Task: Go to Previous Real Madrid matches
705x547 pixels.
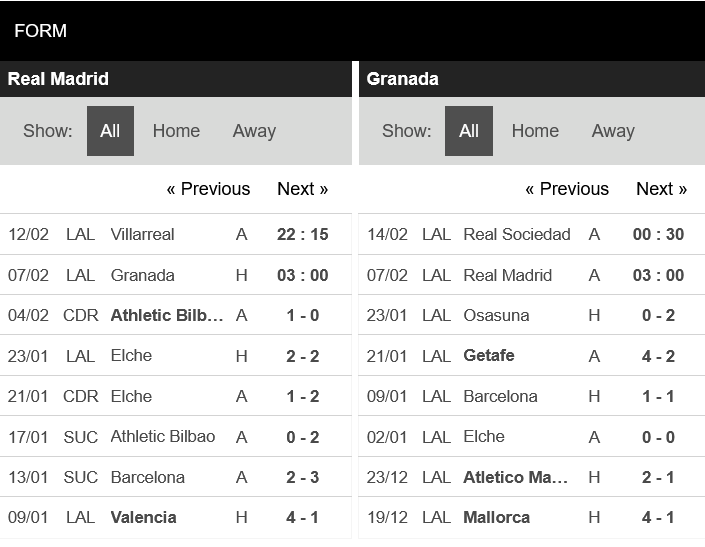Action: pyautogui.click(x=208, y=189)
